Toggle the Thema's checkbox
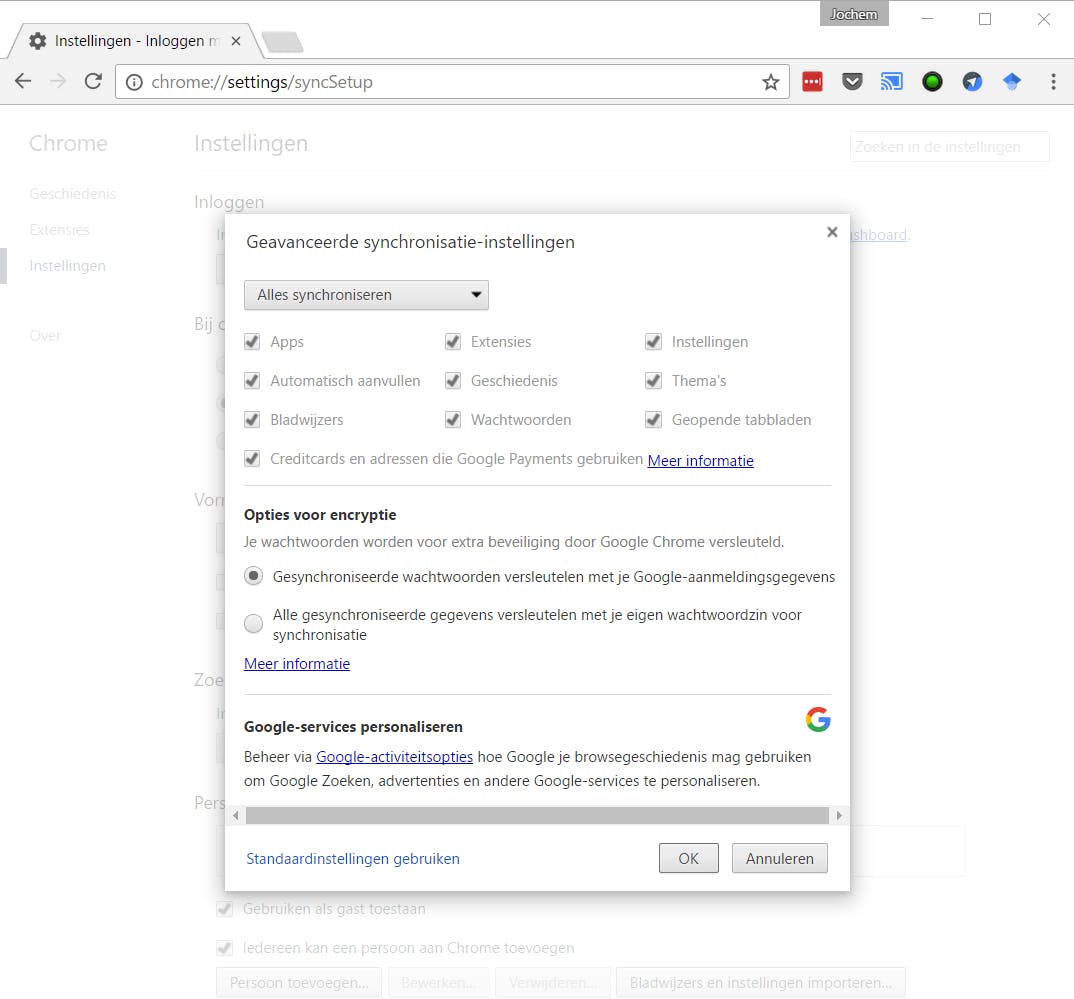 pyautogui.click(x=653, y=381)
